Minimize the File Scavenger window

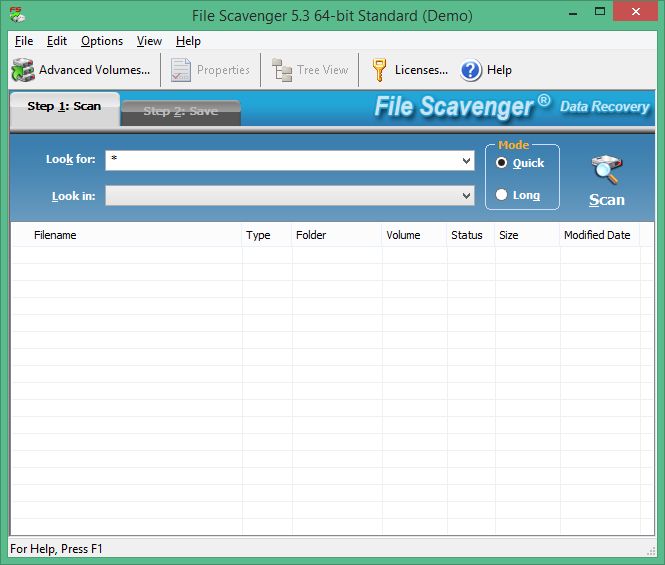coord(573,13)
